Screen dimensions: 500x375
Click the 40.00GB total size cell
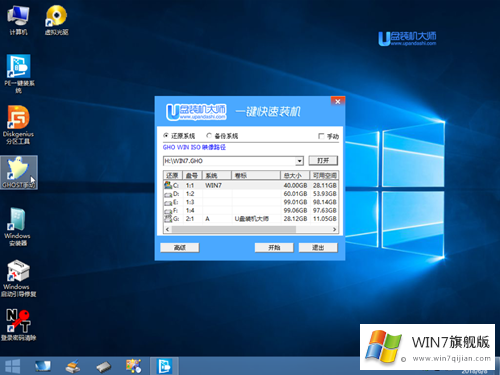pyautogui.click(x=295, y=185)
